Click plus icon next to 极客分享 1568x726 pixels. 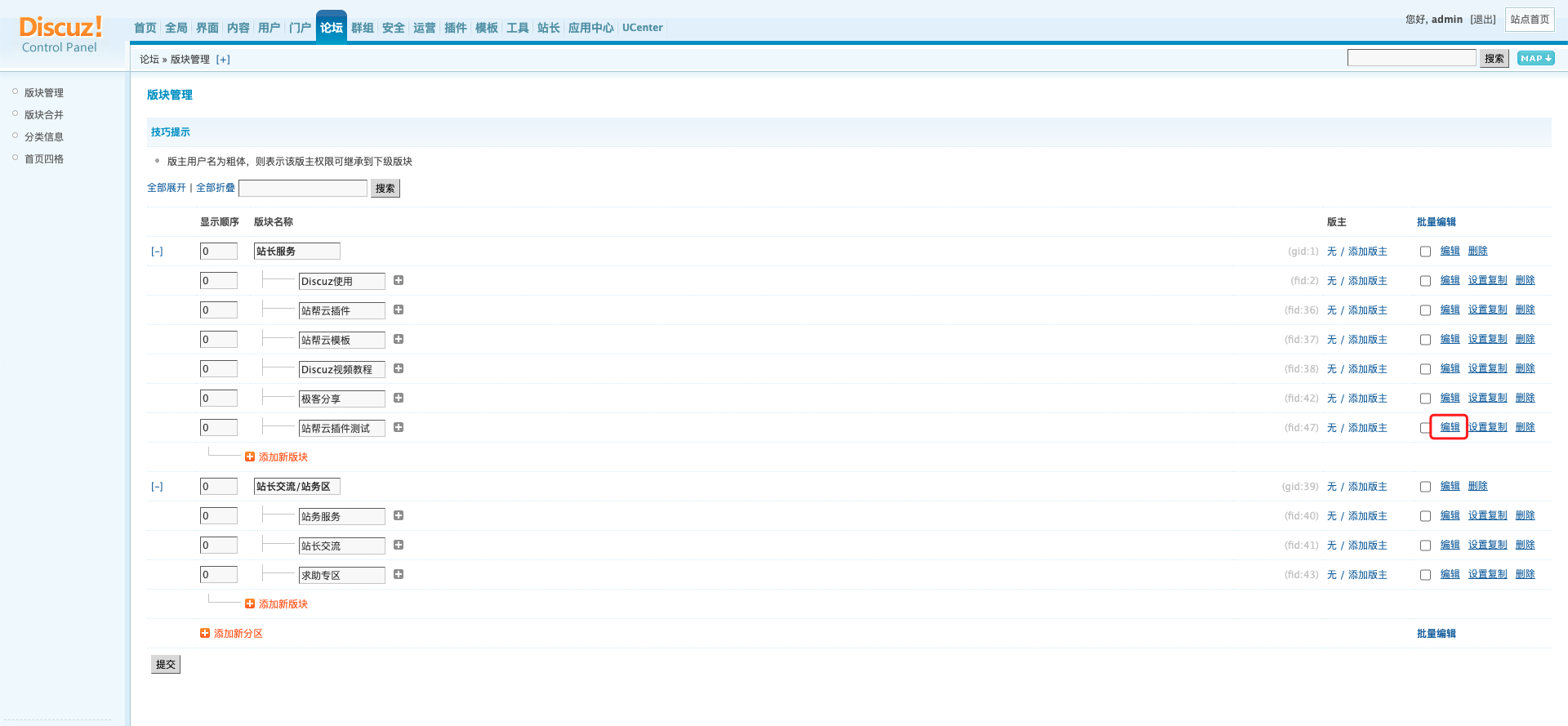399,398
